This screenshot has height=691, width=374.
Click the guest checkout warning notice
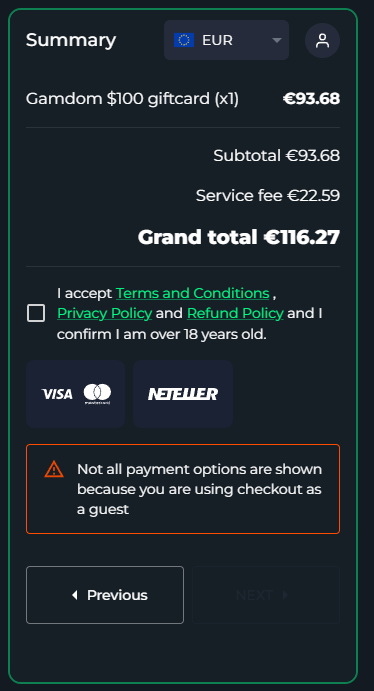183,489
